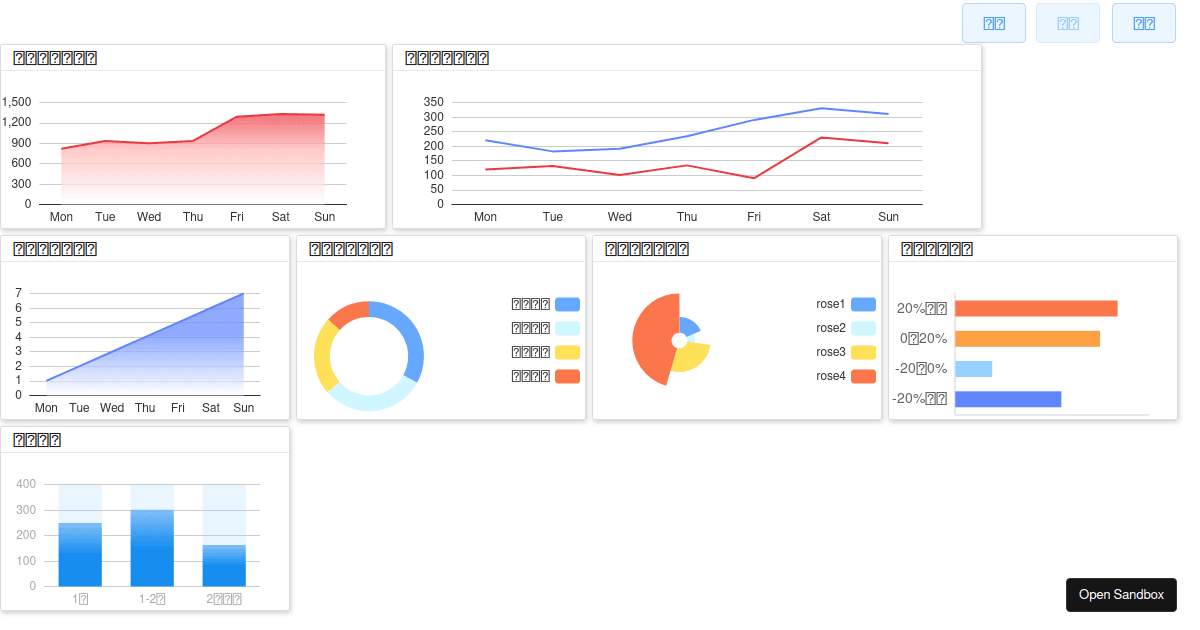Open the project with the Open Sandbox button
The height and width of the screenshot is (630, 1200).
click(x=1121, y=594)
